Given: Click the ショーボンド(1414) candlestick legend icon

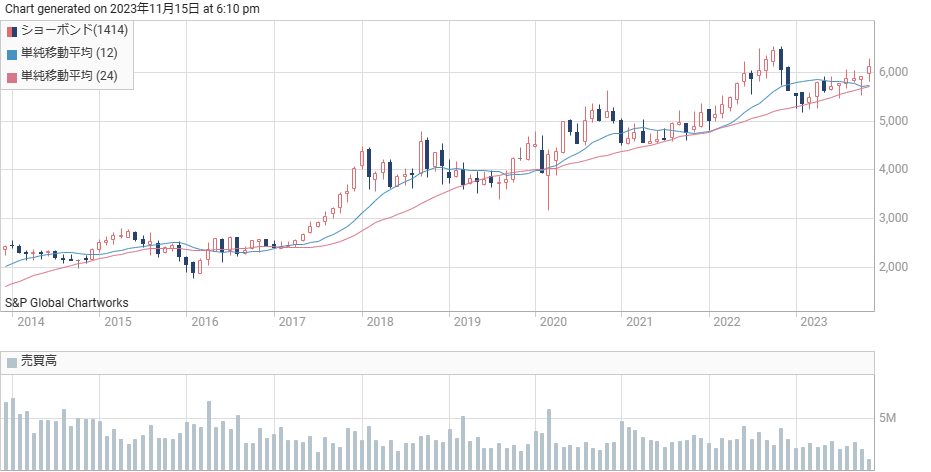Looking at the screenshot, I should click(12, 31).
